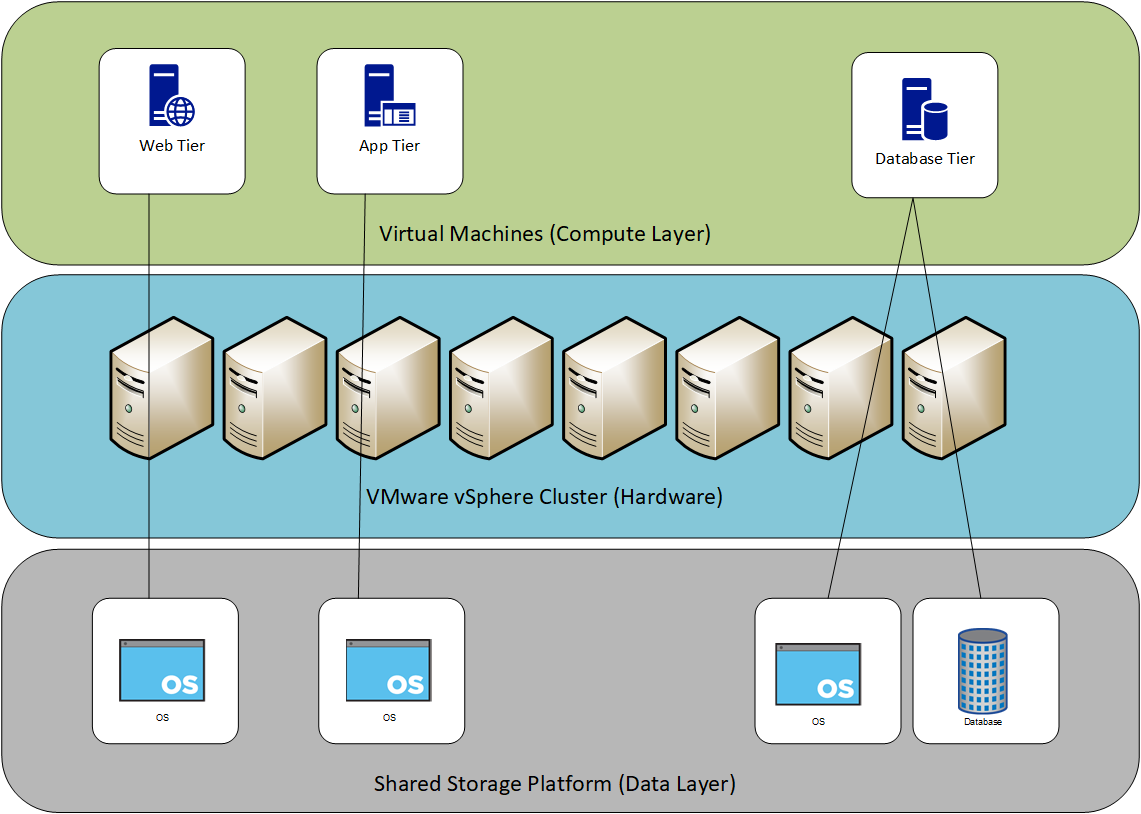
Task: Select the sixth server in the vSphere cluster
Action: coord(728,388)
